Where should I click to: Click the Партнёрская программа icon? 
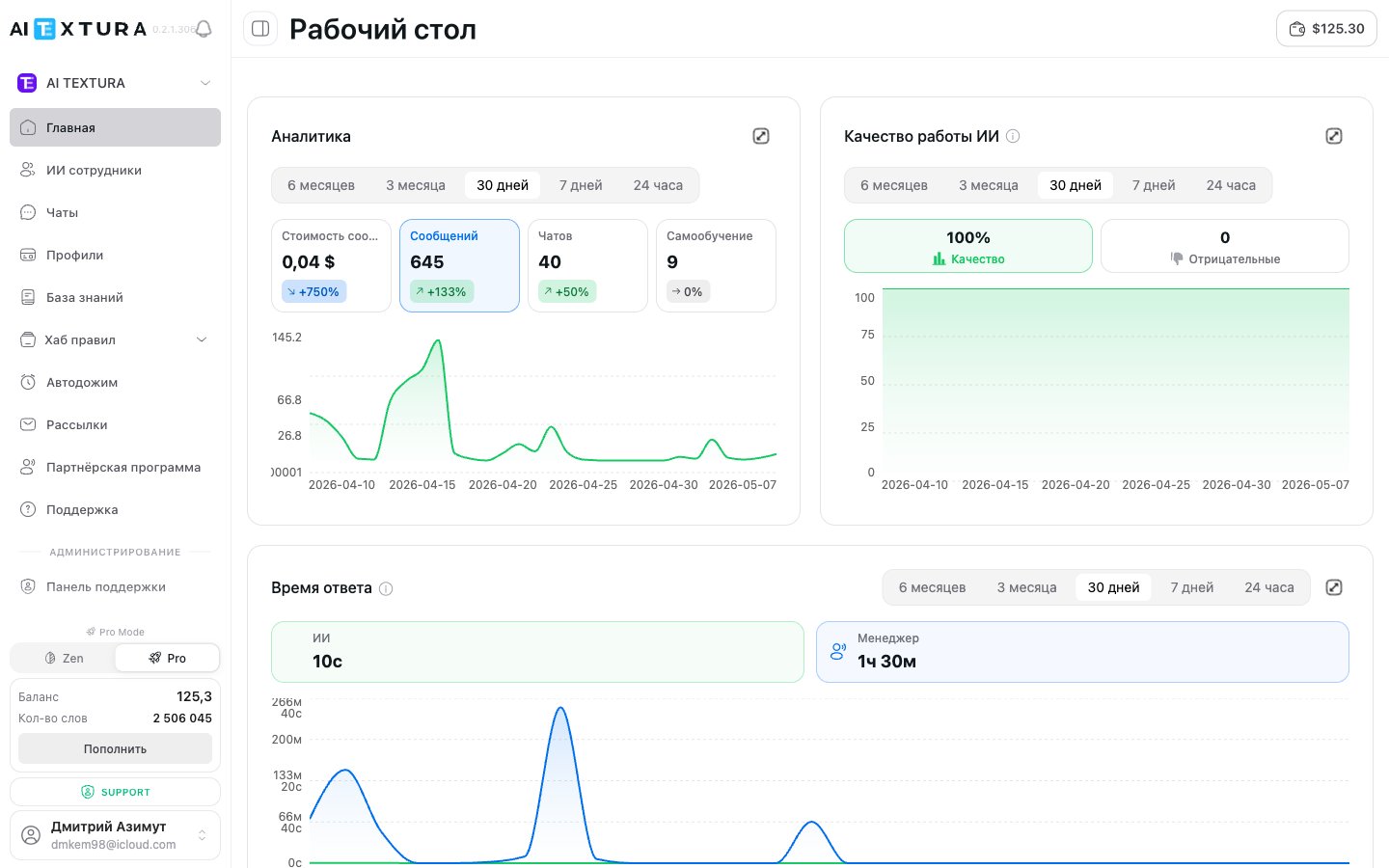click(x=28, y=467)
